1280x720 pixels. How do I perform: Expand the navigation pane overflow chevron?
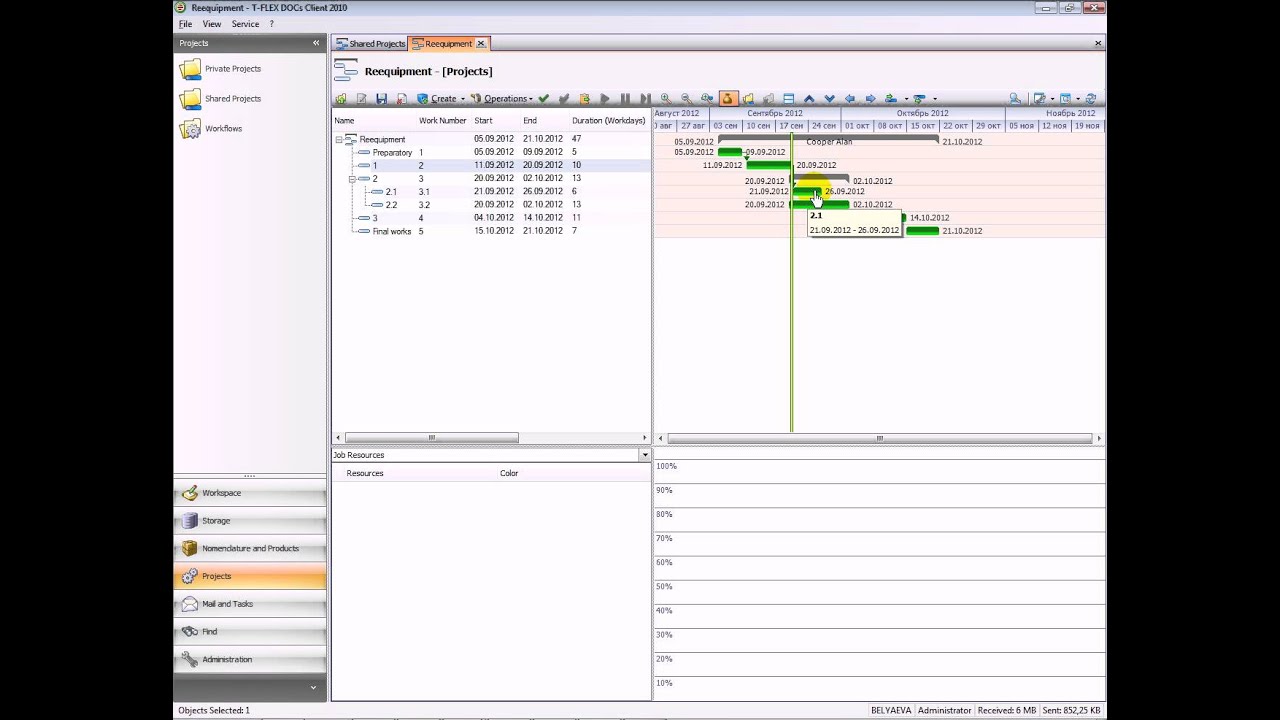[x=313, y=688]
